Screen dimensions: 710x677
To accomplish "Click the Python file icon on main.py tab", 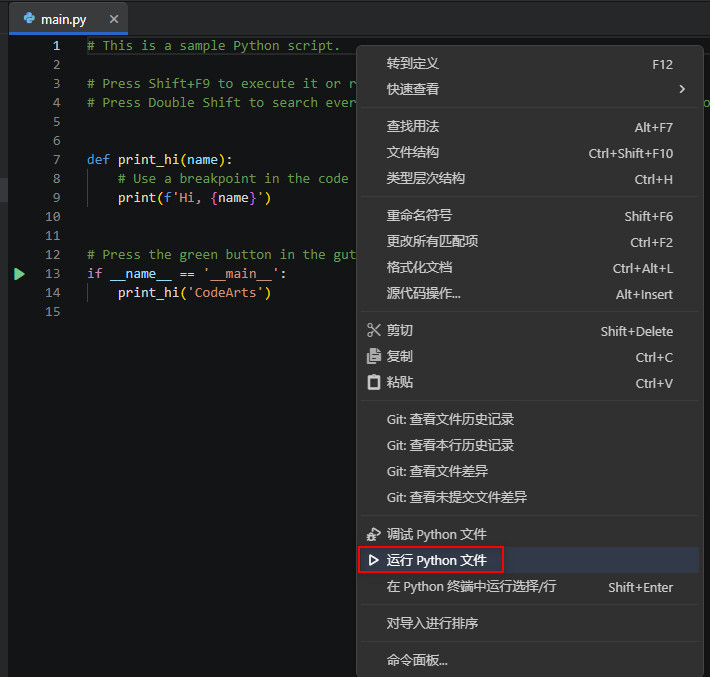I will [29, 19].
